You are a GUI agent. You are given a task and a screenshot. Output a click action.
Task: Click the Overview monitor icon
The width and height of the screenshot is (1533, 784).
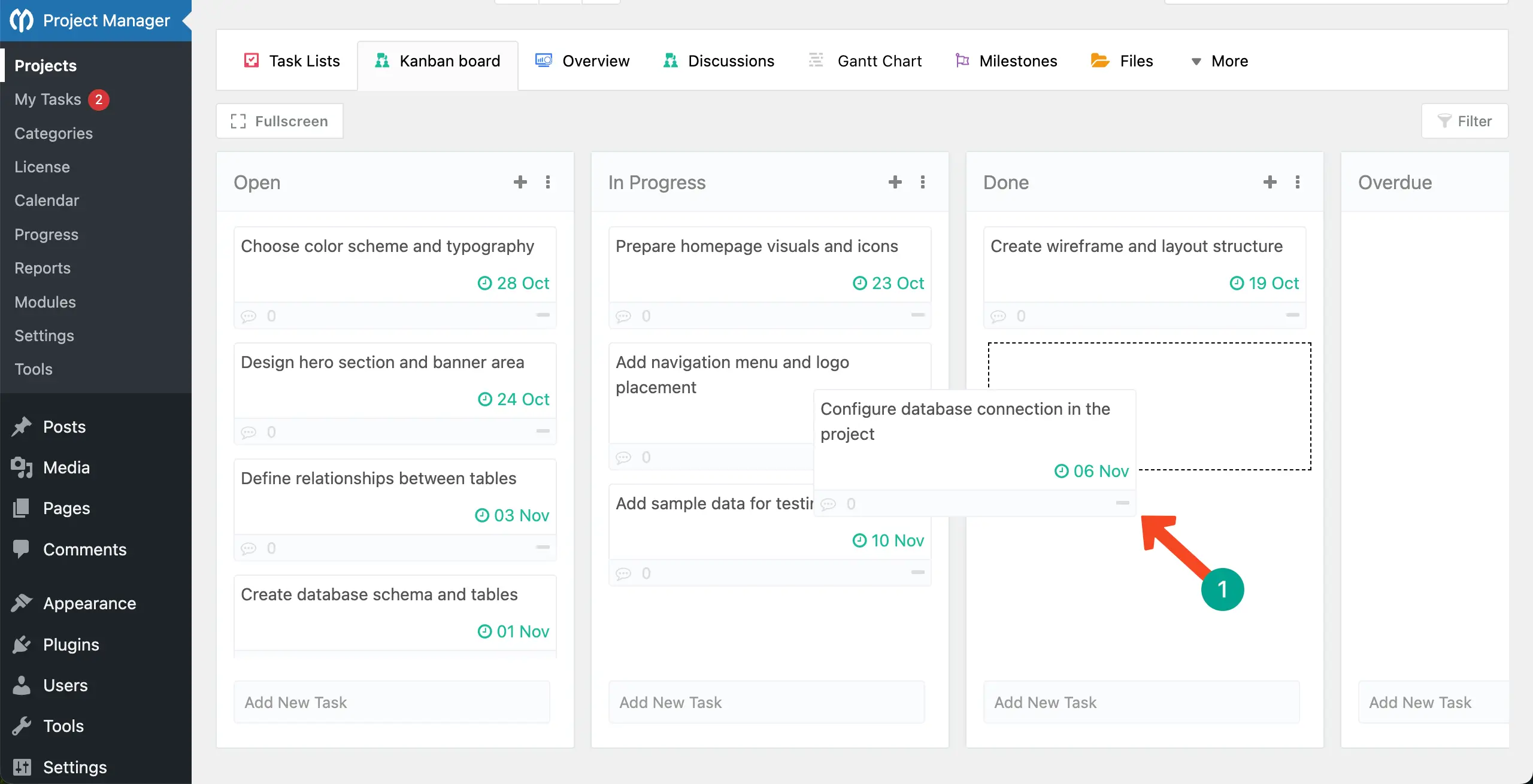(543, 60)
